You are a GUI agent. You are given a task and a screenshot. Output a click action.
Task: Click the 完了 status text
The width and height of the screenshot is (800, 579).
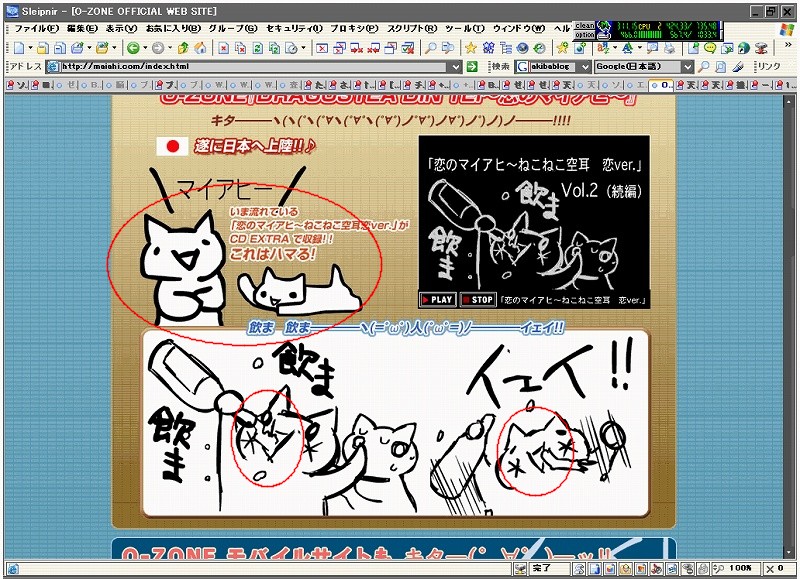[542, 568]
